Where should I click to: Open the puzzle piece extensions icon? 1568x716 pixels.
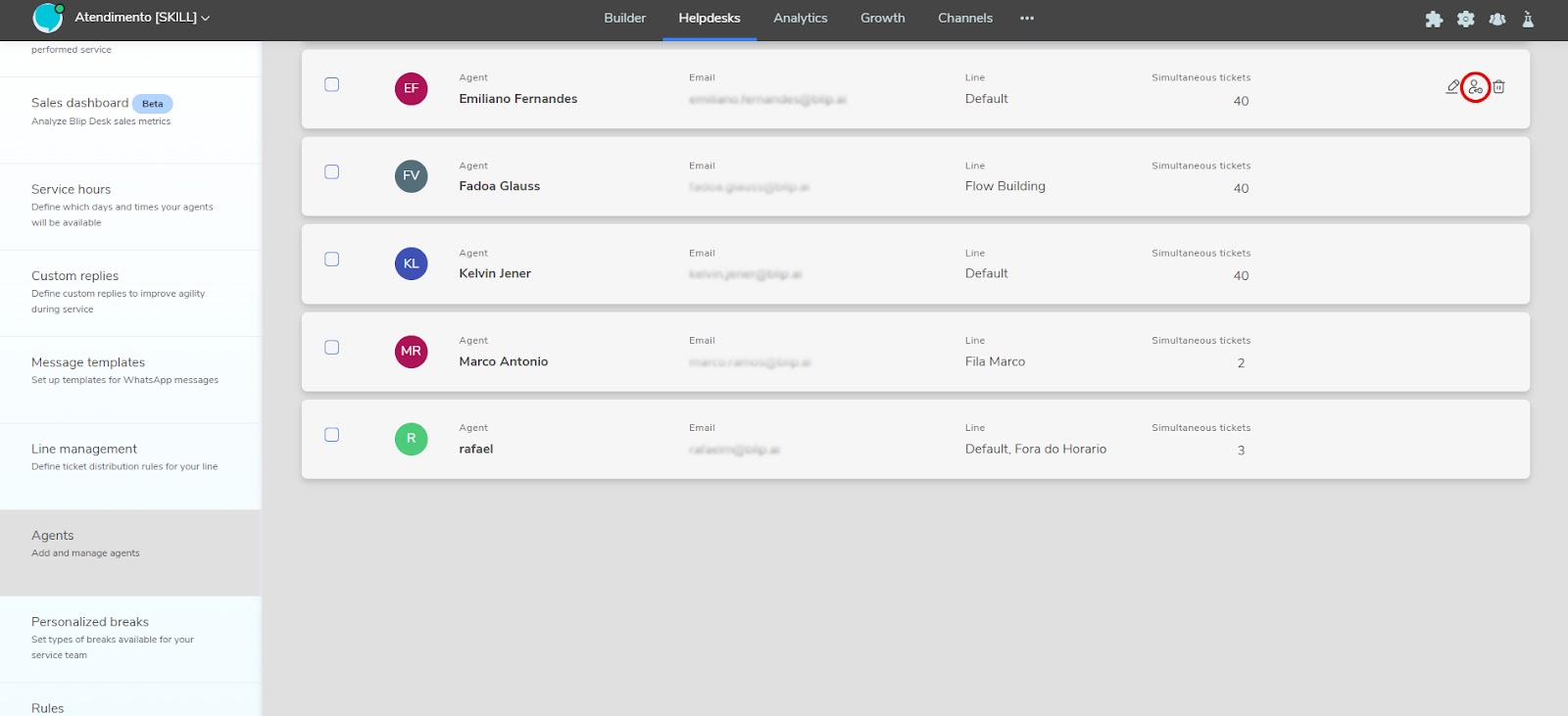[1434, 19]
